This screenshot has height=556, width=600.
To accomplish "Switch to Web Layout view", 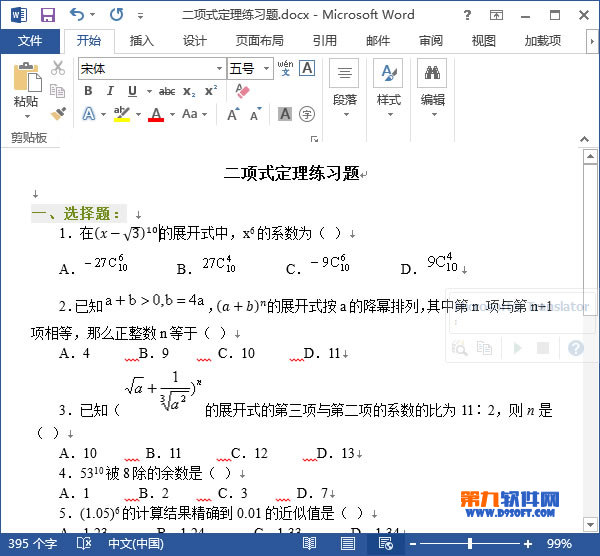I will click(385, 543).
